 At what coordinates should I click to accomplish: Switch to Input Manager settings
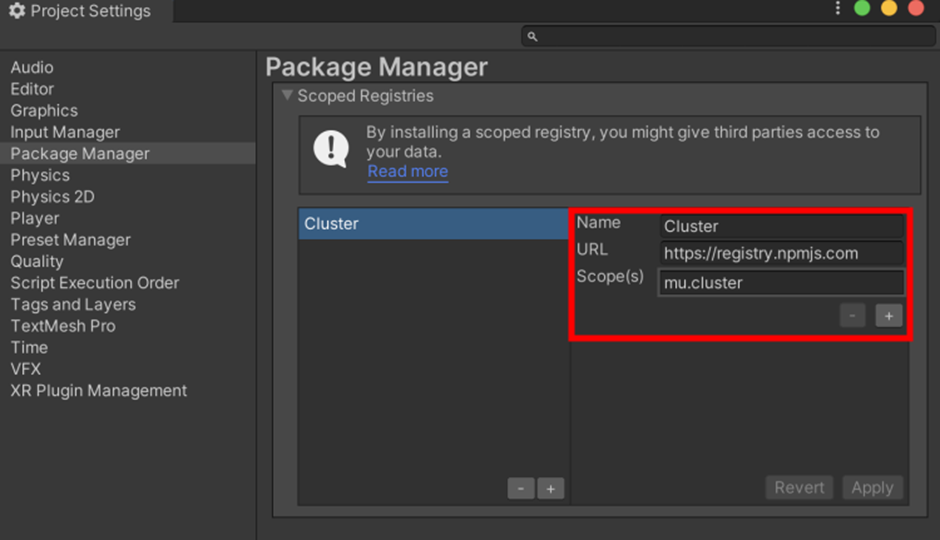(65, 132)
